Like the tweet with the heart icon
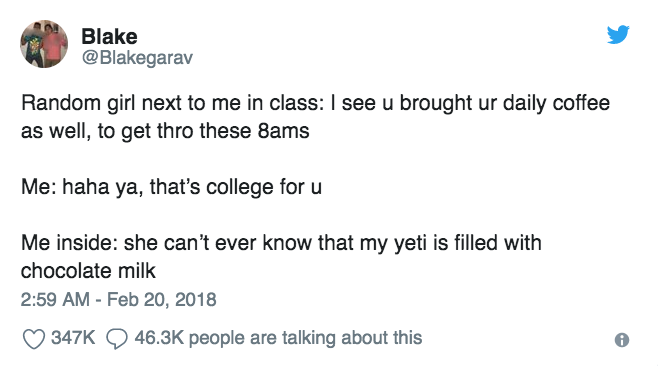The height and width of the screenshot is (366, 658). click(34, 339)
